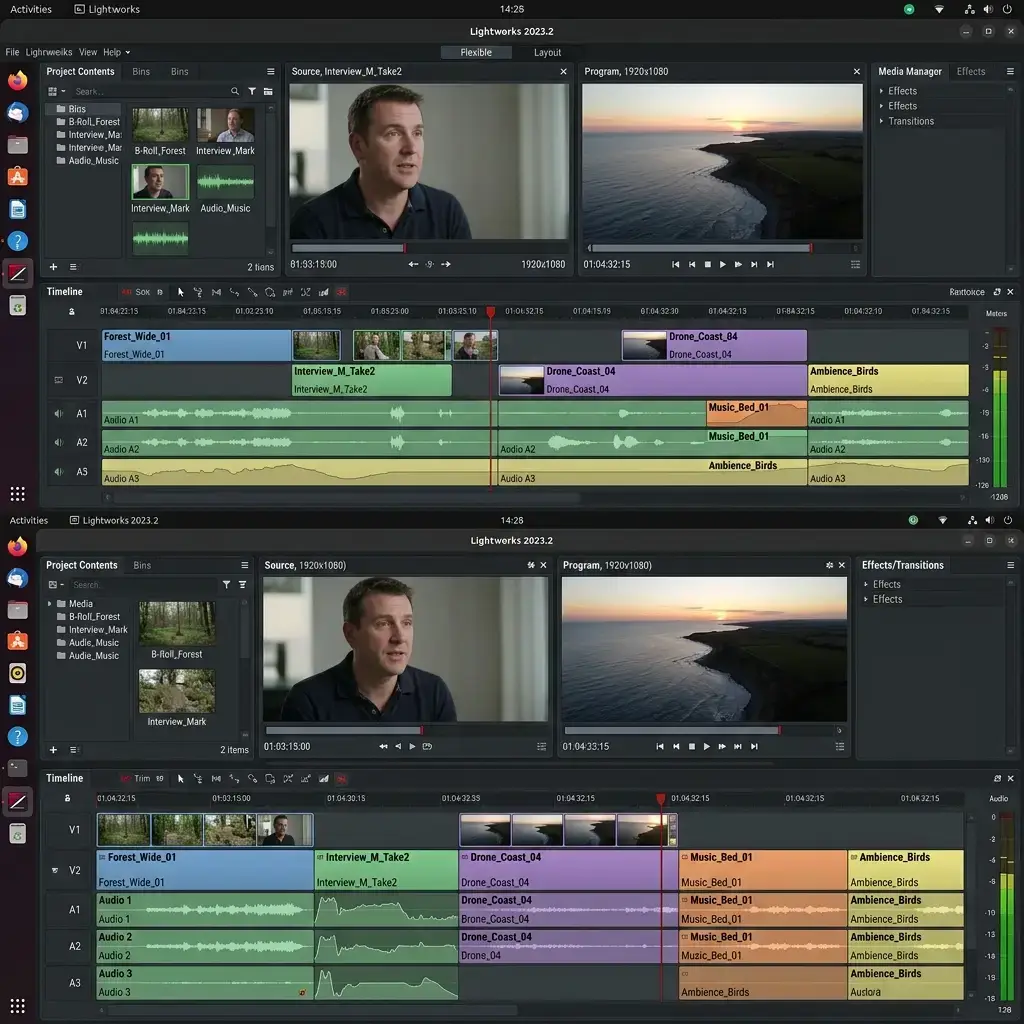Open the Audio_Music thumbnail in the top window's Project Contents

(x=225, y=182)
